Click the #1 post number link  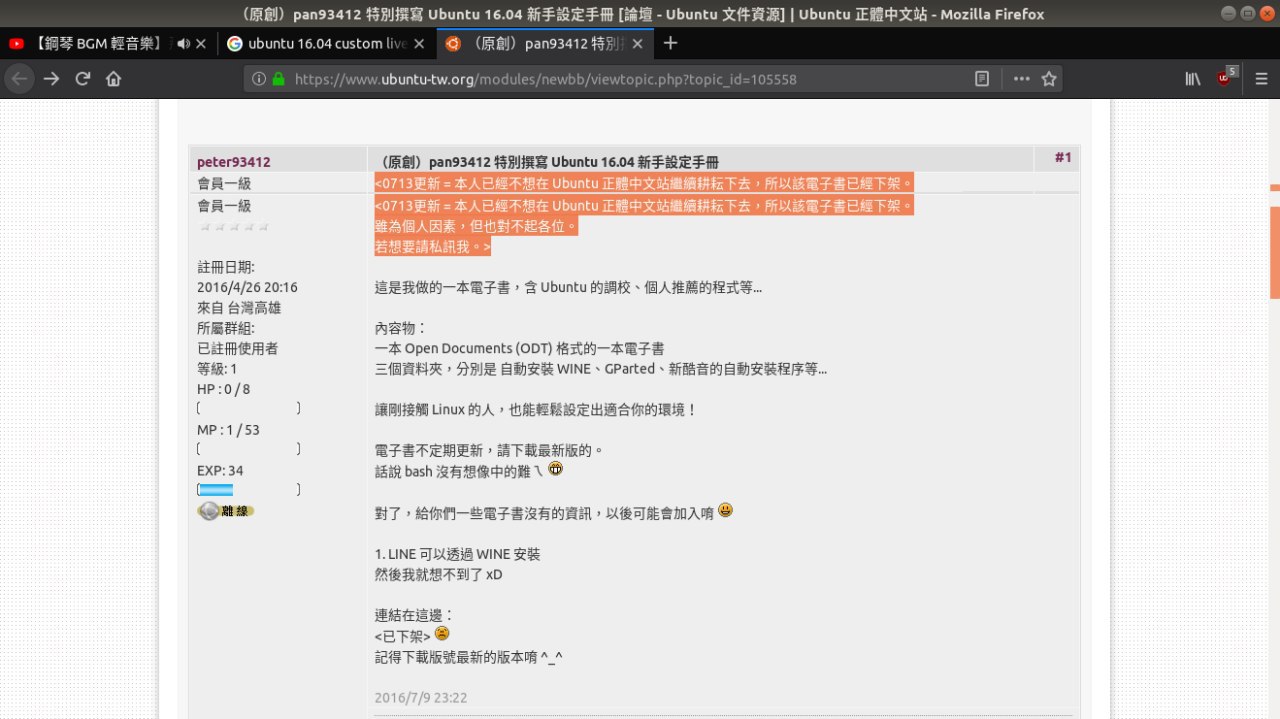[1063, 158]
